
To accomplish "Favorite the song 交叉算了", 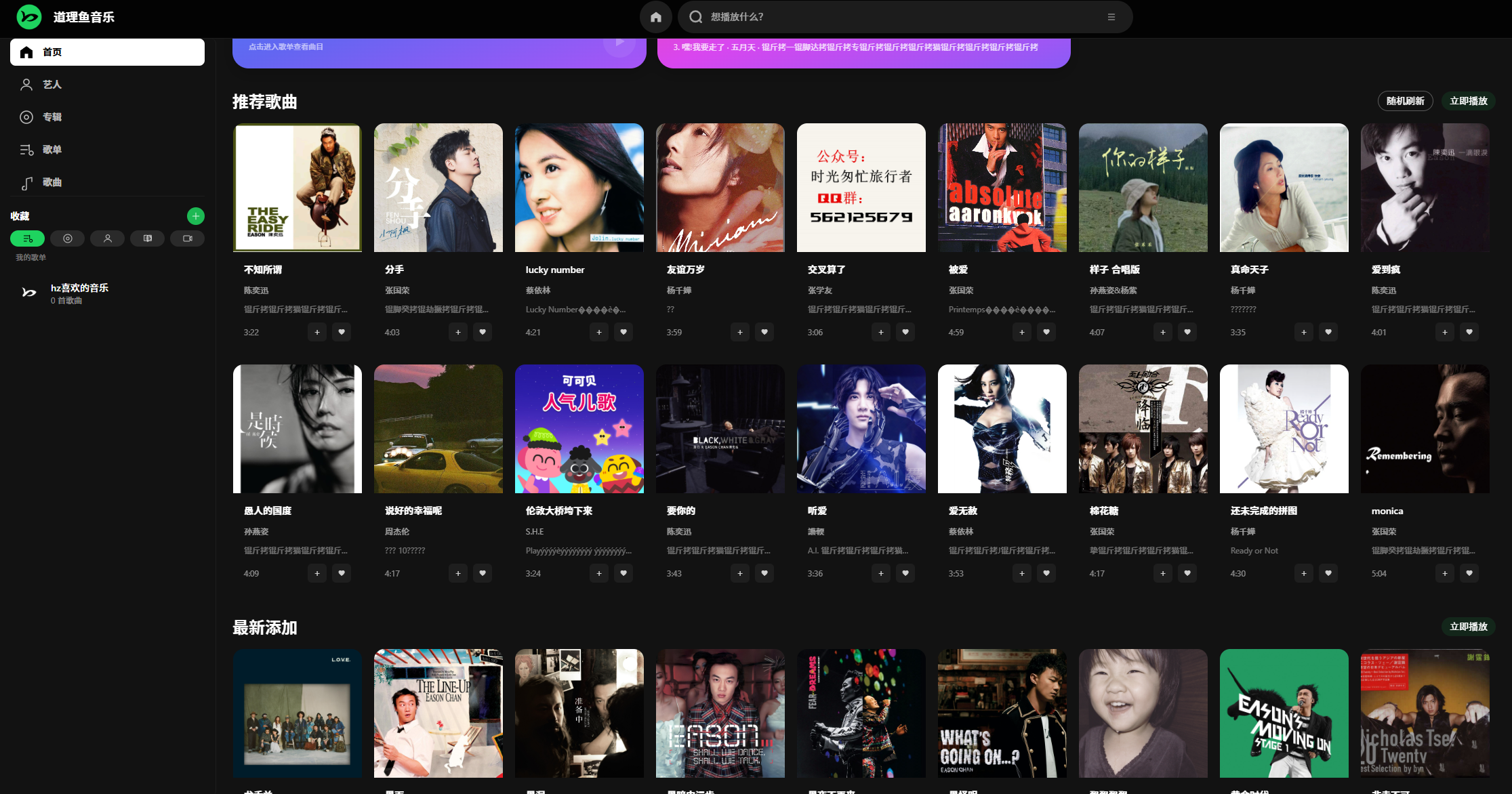I will click(x=905, y=332).
